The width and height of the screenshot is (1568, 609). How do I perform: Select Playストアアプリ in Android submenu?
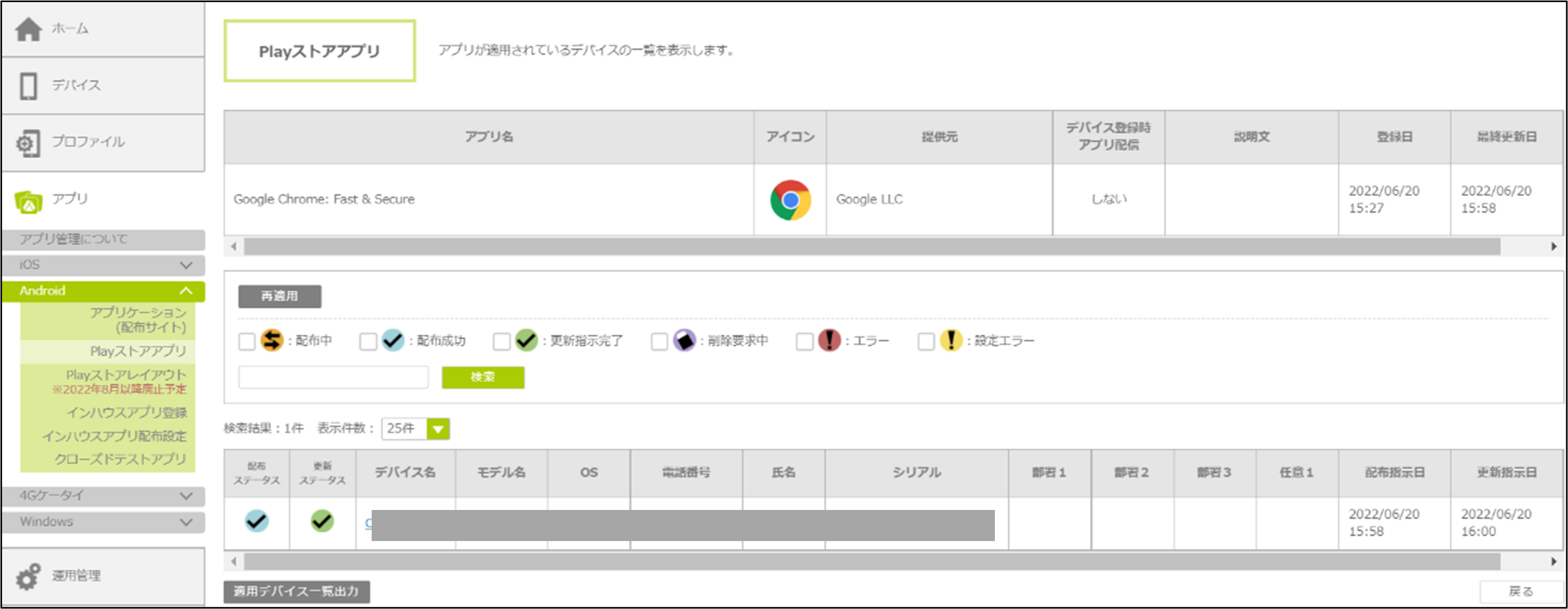tap(138, 351)
